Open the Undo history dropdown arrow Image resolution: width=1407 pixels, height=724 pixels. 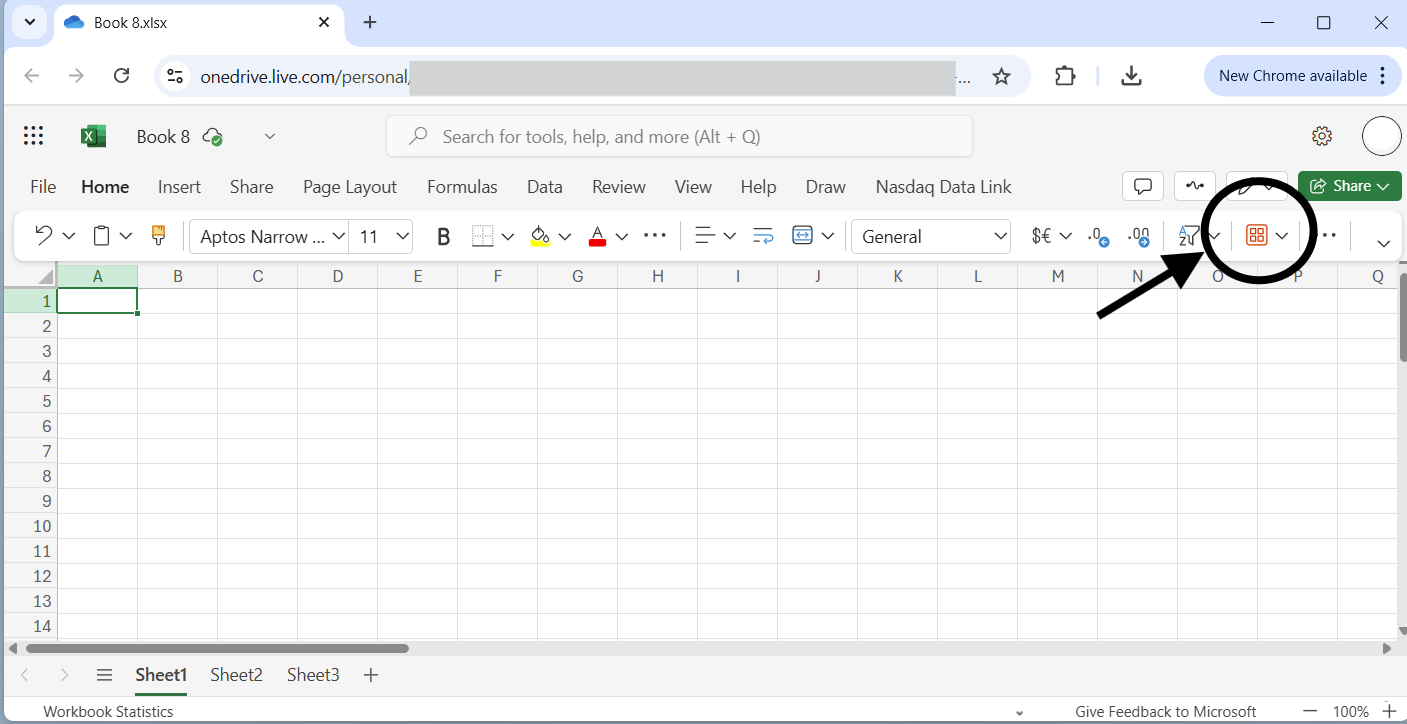(x=68, y=236)
